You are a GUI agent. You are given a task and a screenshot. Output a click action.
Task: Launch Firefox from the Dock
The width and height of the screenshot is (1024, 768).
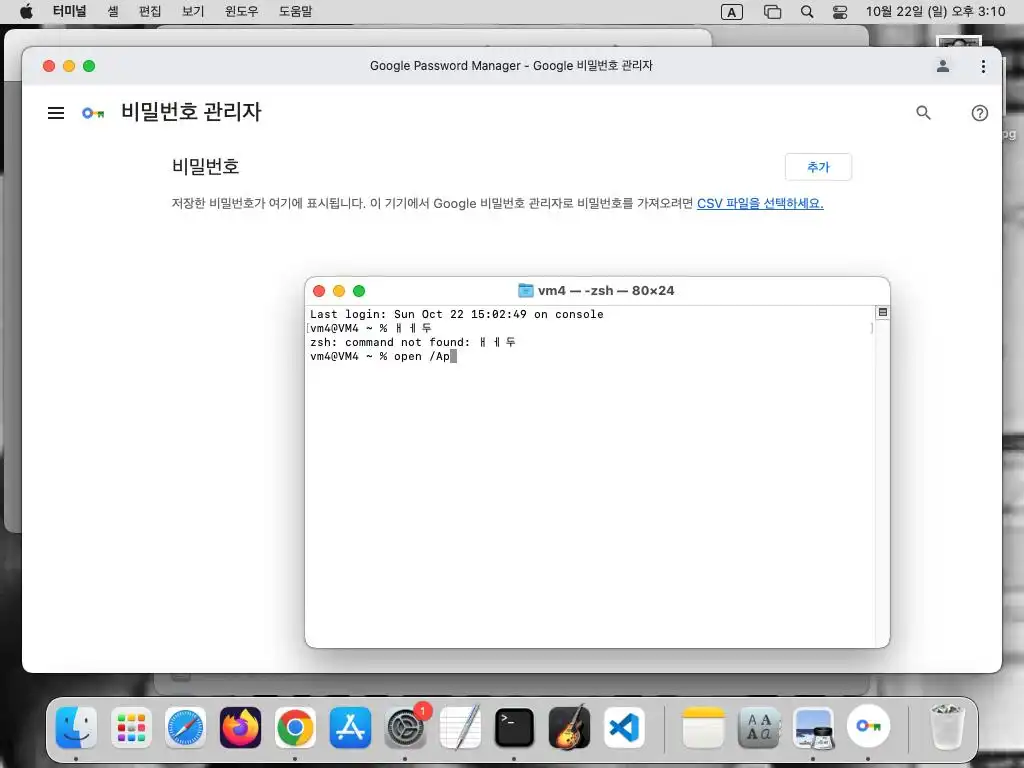[x=240, y=727]
